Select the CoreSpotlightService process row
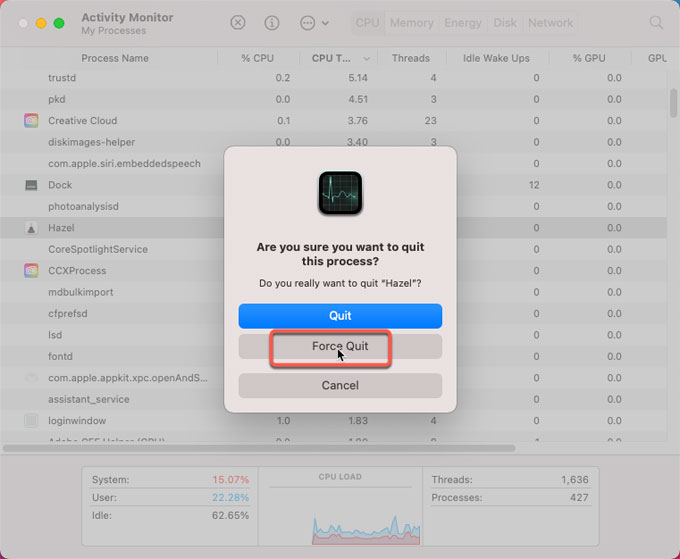 tap(333, 249)
